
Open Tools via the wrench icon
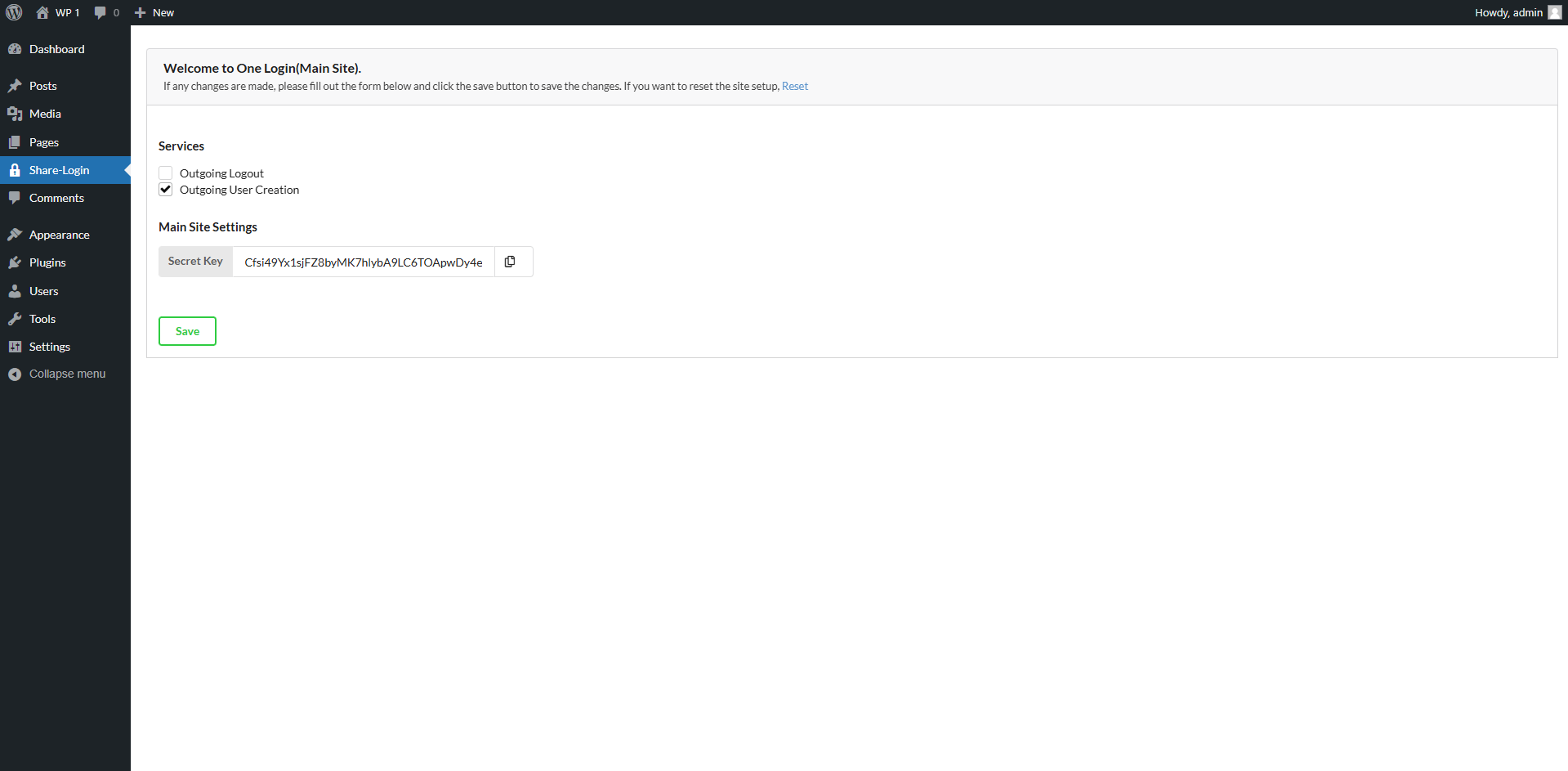16,319
